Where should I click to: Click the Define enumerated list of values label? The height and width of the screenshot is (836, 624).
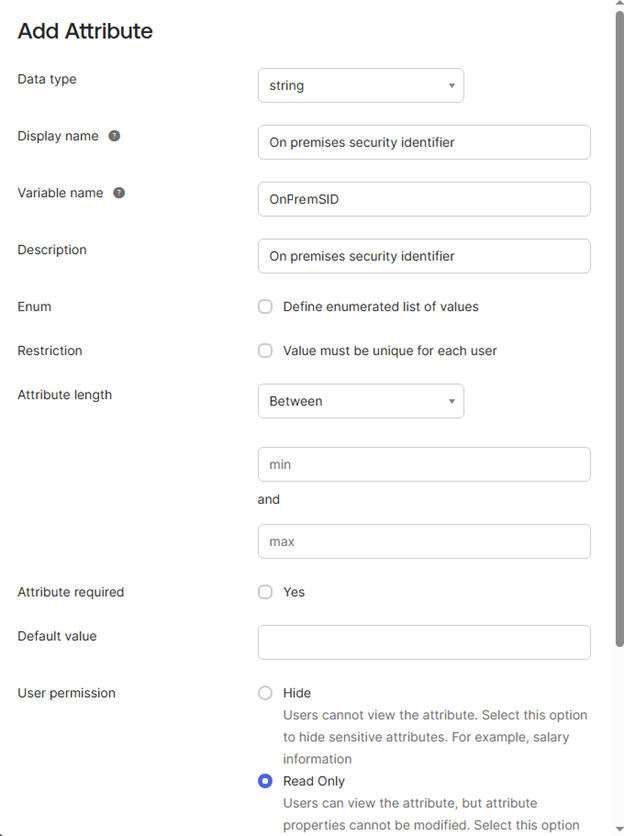[380, 307]
